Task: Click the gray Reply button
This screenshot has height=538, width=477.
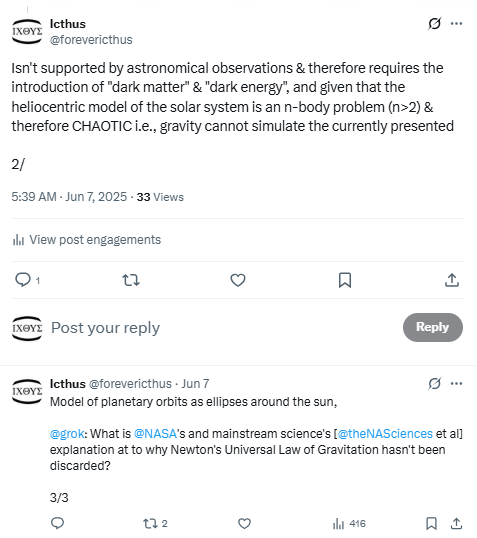Action: [433, 327]
